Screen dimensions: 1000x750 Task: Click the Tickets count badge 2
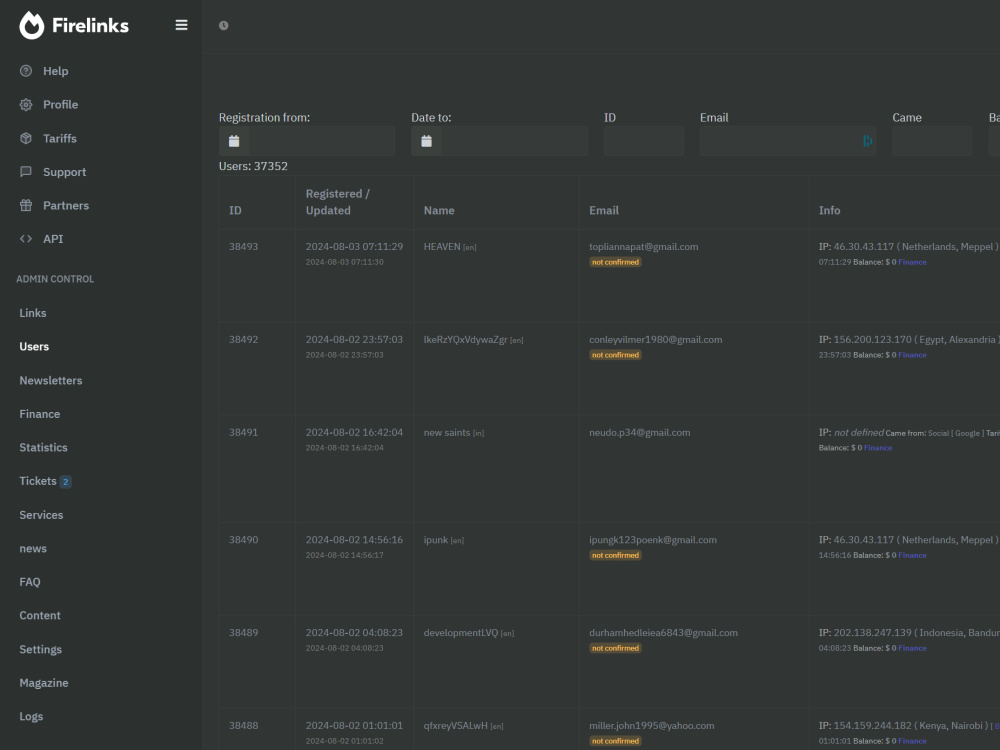coord(65,482)
